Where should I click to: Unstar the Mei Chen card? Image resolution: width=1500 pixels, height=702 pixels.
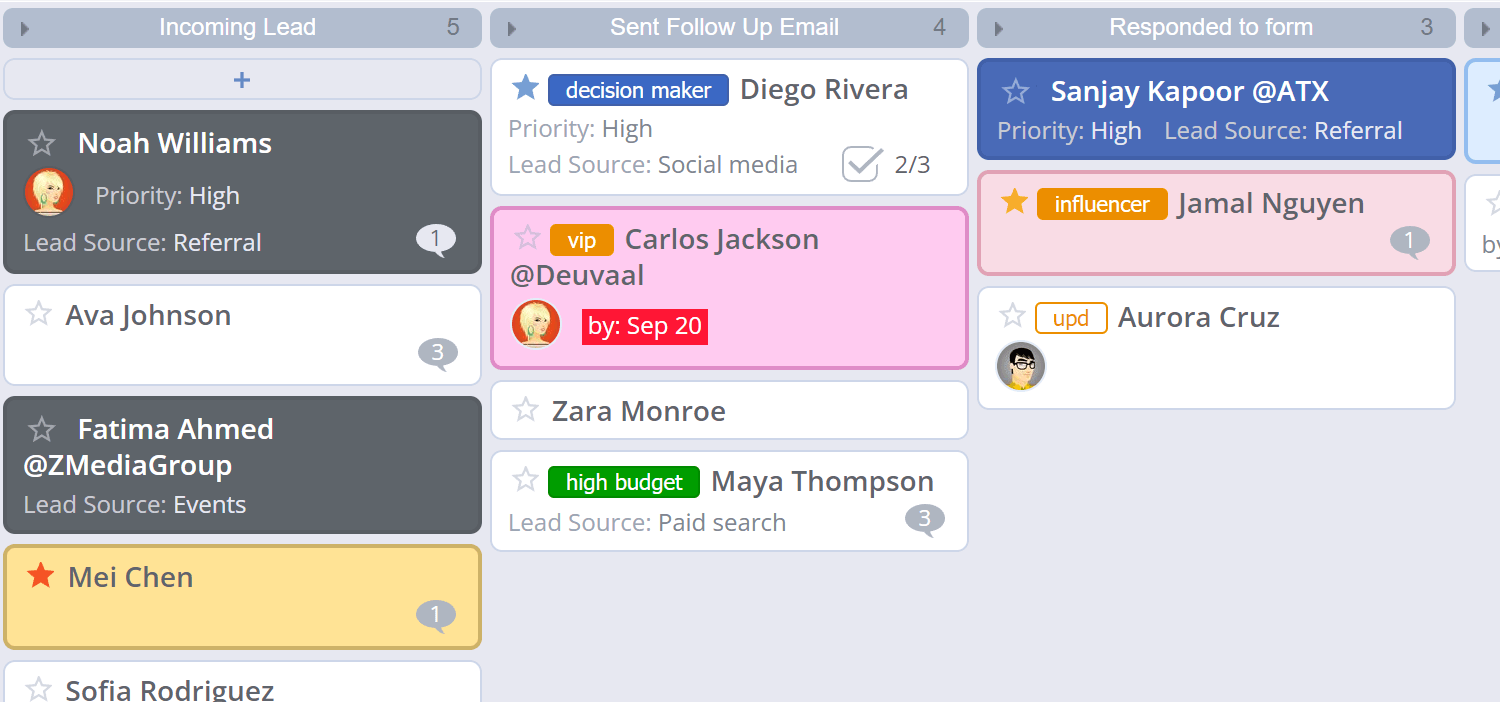(40, 576)
